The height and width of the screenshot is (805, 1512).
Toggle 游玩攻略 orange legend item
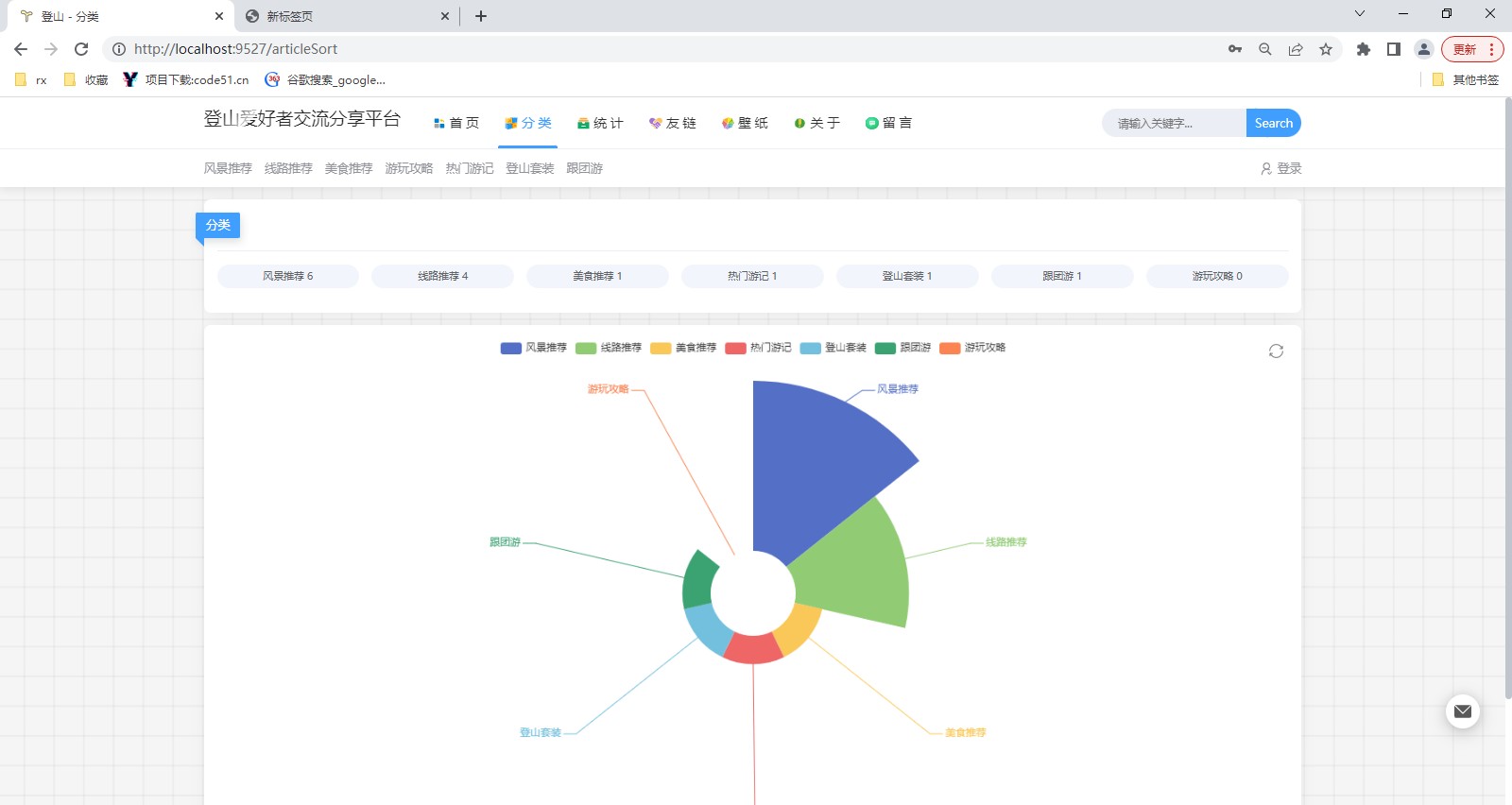[x=972, y=348]
